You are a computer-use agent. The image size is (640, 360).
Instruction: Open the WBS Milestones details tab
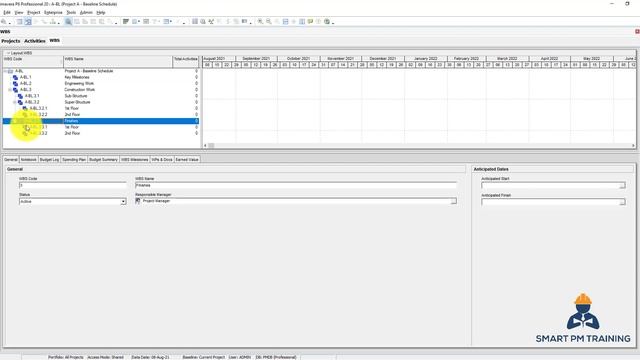point(134,160)
